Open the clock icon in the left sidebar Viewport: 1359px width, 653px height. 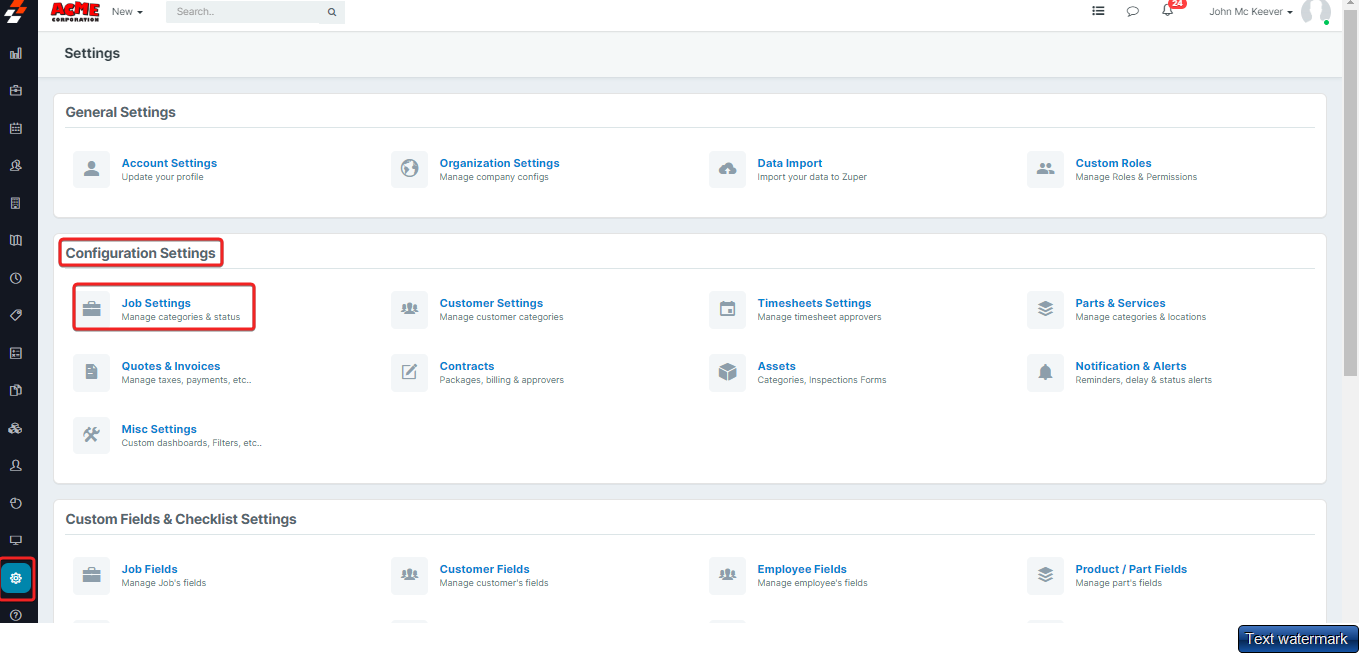point(16,278)
